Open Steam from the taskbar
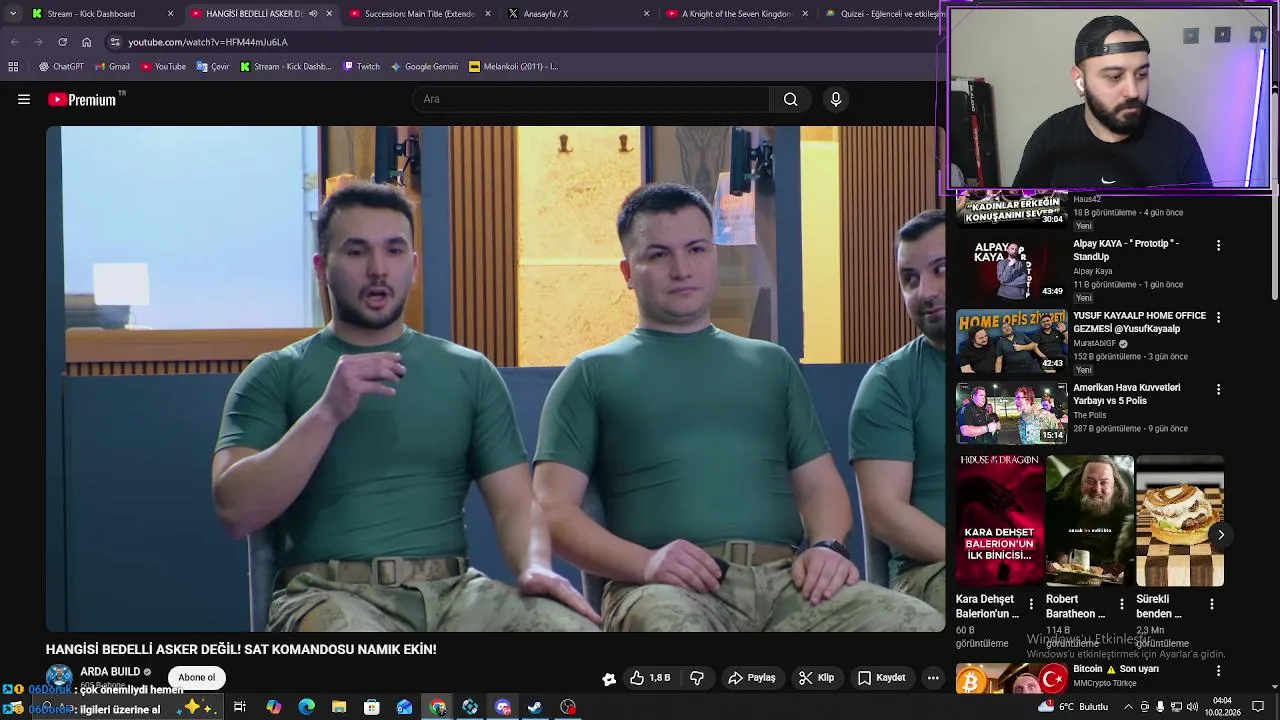1280x720 pixels. click(535, 707)
